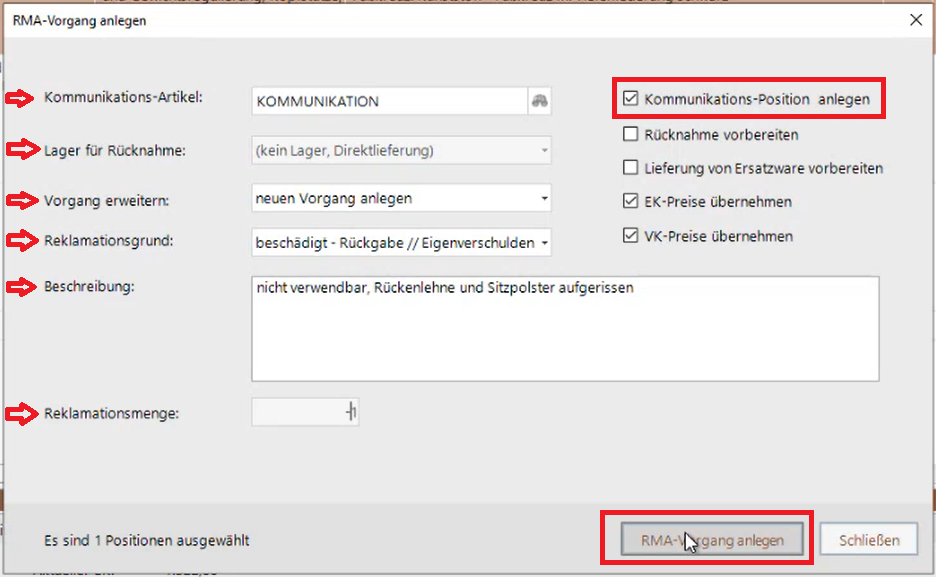The width and height of the screenshot is (936, 577).
Task: Click the Schließen button
Action: point(868,540)
